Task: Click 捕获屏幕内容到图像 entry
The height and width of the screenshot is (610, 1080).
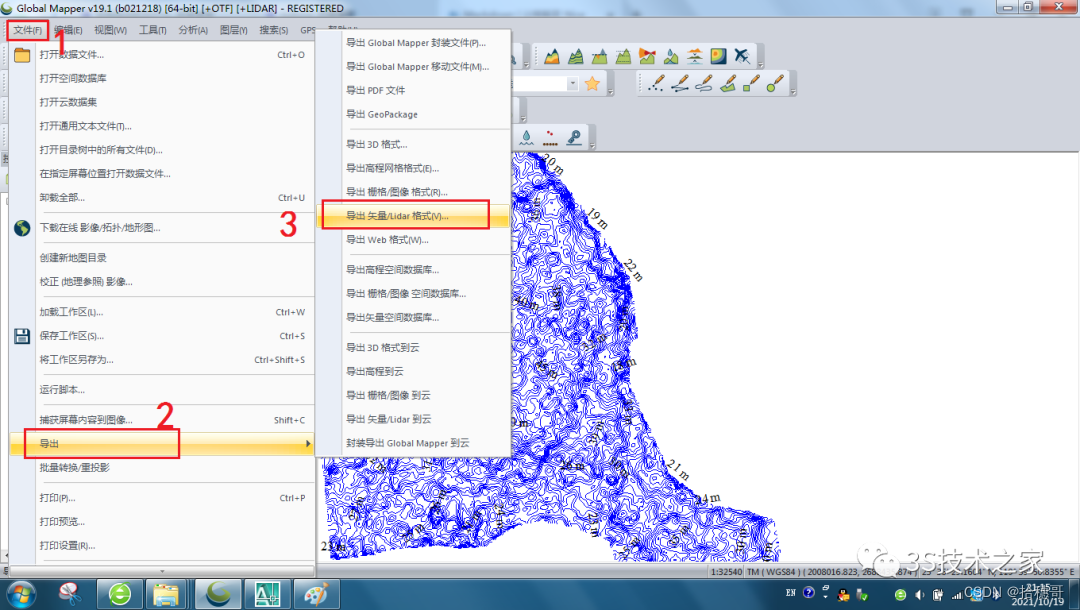Action: tap(162, 420)
